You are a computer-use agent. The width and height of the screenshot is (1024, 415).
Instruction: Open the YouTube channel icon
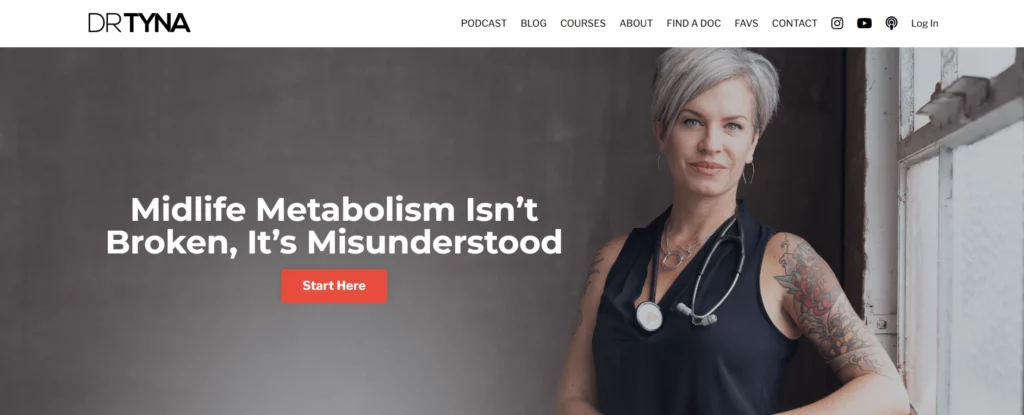[x=864, y=24]
